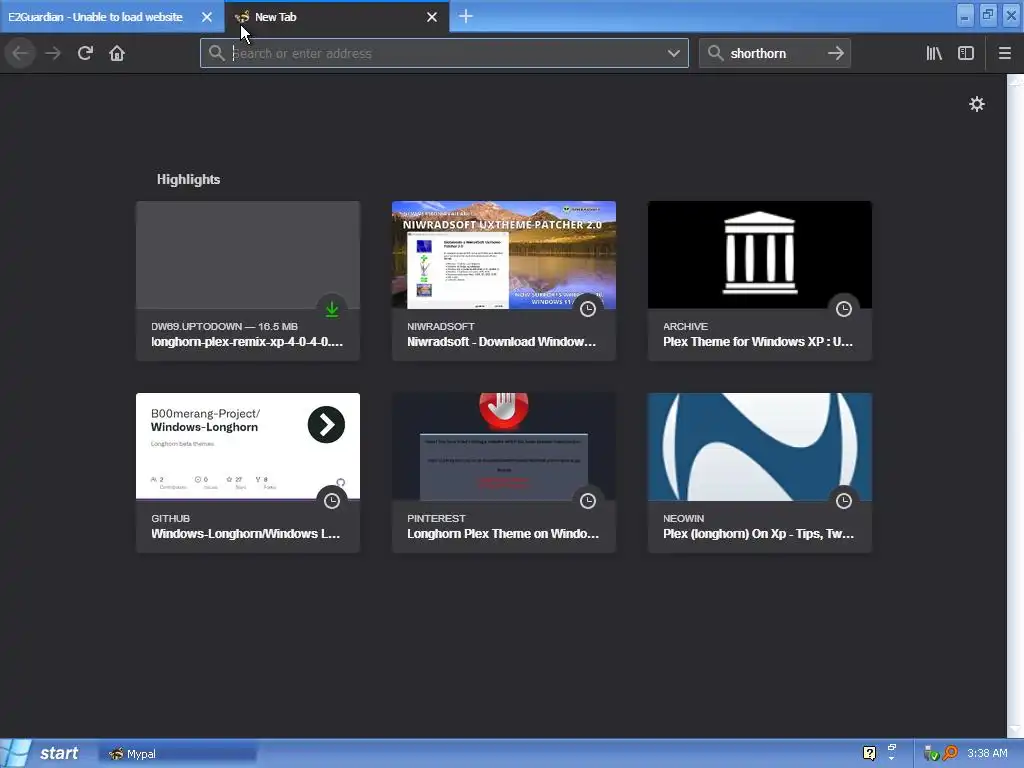Toggle the sidebar view icon

966,53
